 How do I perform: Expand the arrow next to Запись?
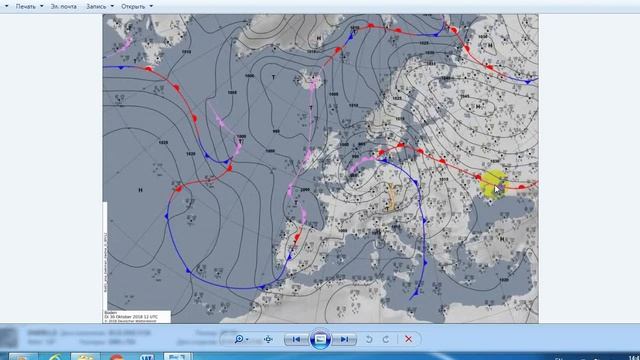point(112,7)
